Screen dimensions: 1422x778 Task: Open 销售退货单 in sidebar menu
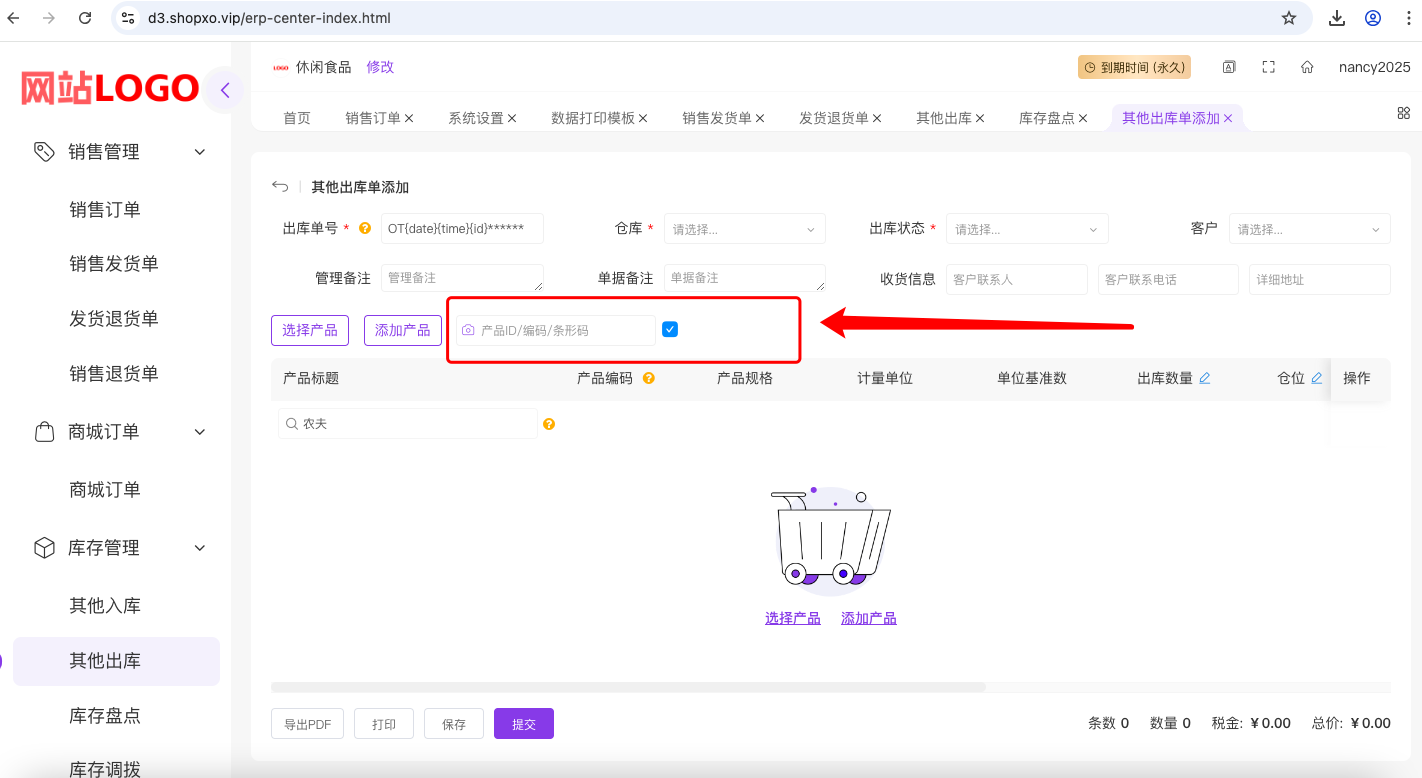point(114,374)
